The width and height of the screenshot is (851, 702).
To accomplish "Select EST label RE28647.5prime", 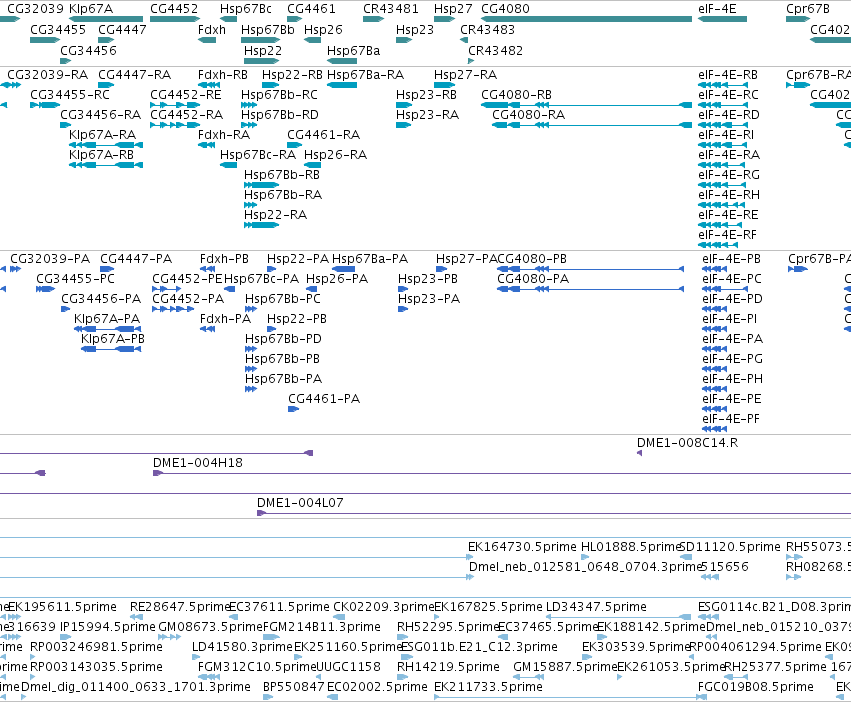I will (180, 606).
